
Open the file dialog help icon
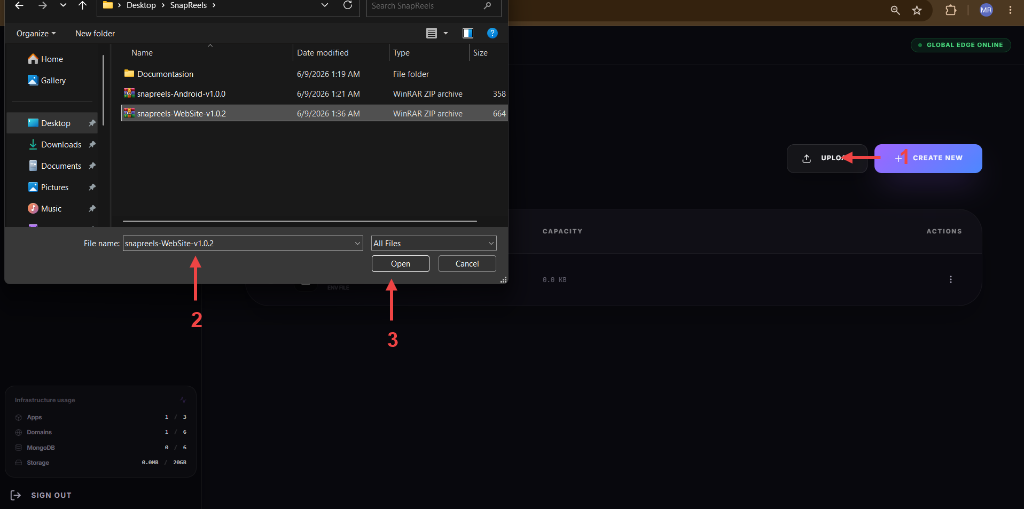(x=492, y=33)
